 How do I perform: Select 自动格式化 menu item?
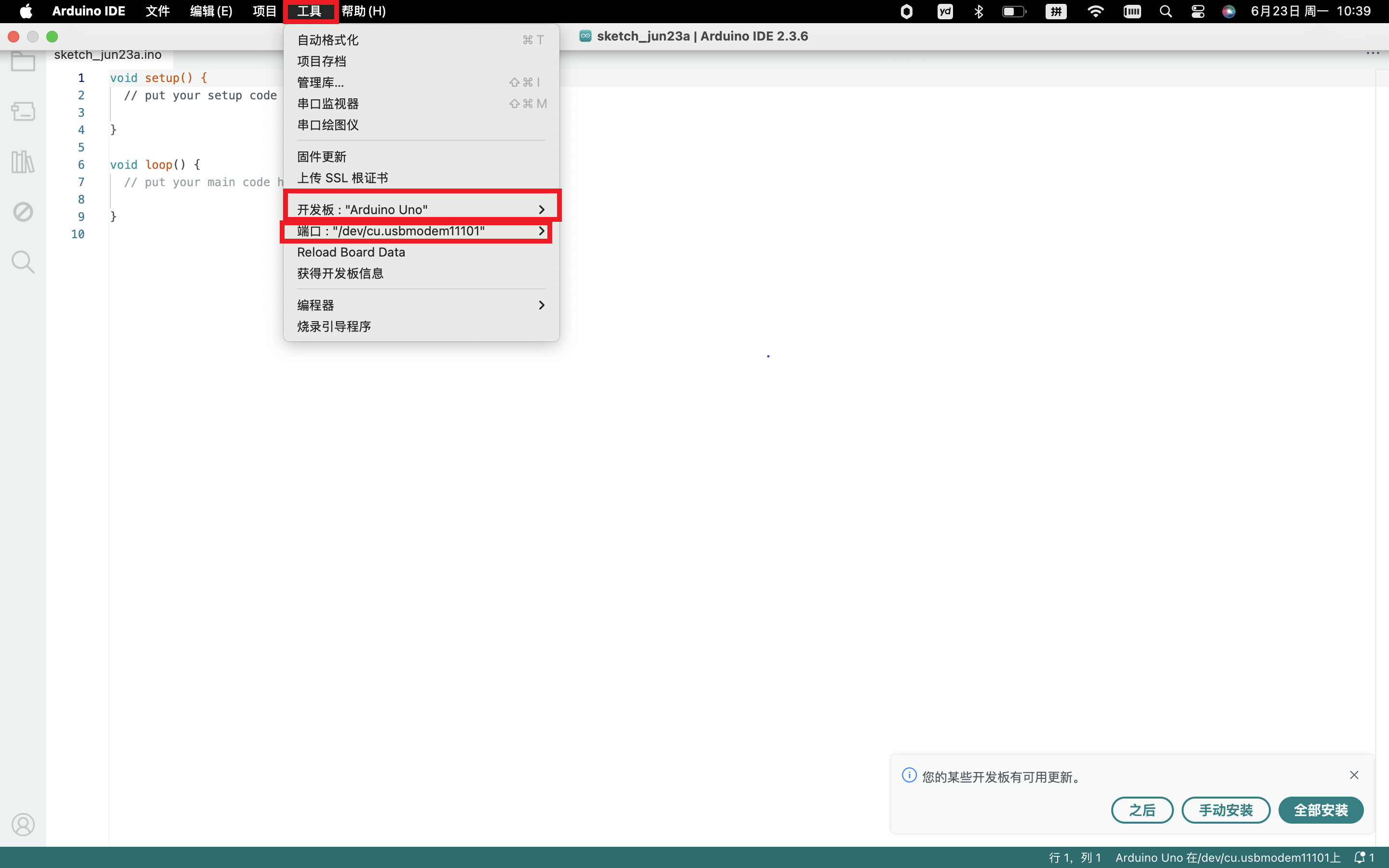422,40
